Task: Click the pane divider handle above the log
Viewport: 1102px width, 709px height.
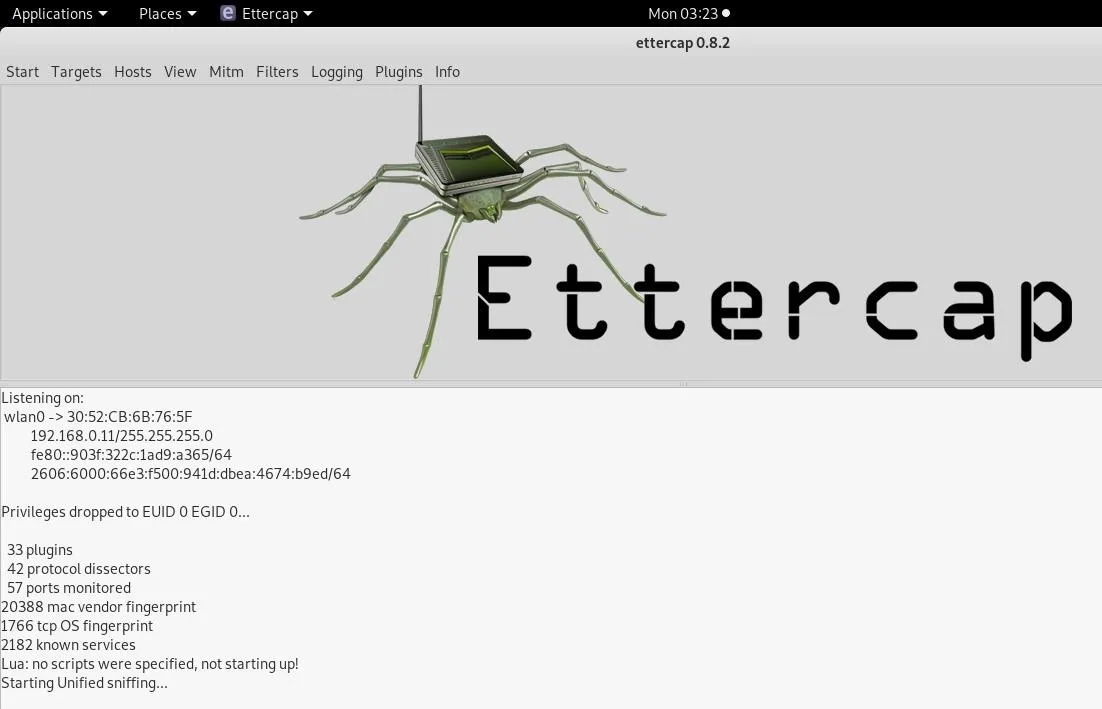Action: point(683,384)
